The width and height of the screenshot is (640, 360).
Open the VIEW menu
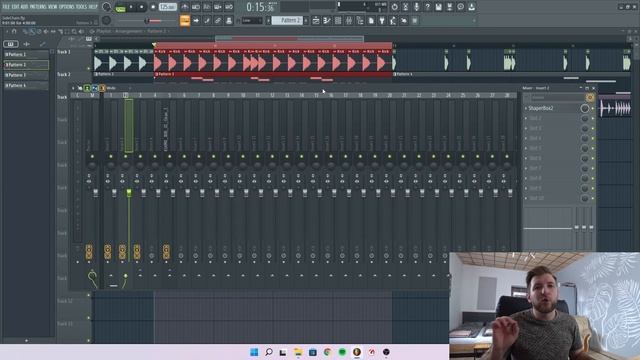(53, 7)
